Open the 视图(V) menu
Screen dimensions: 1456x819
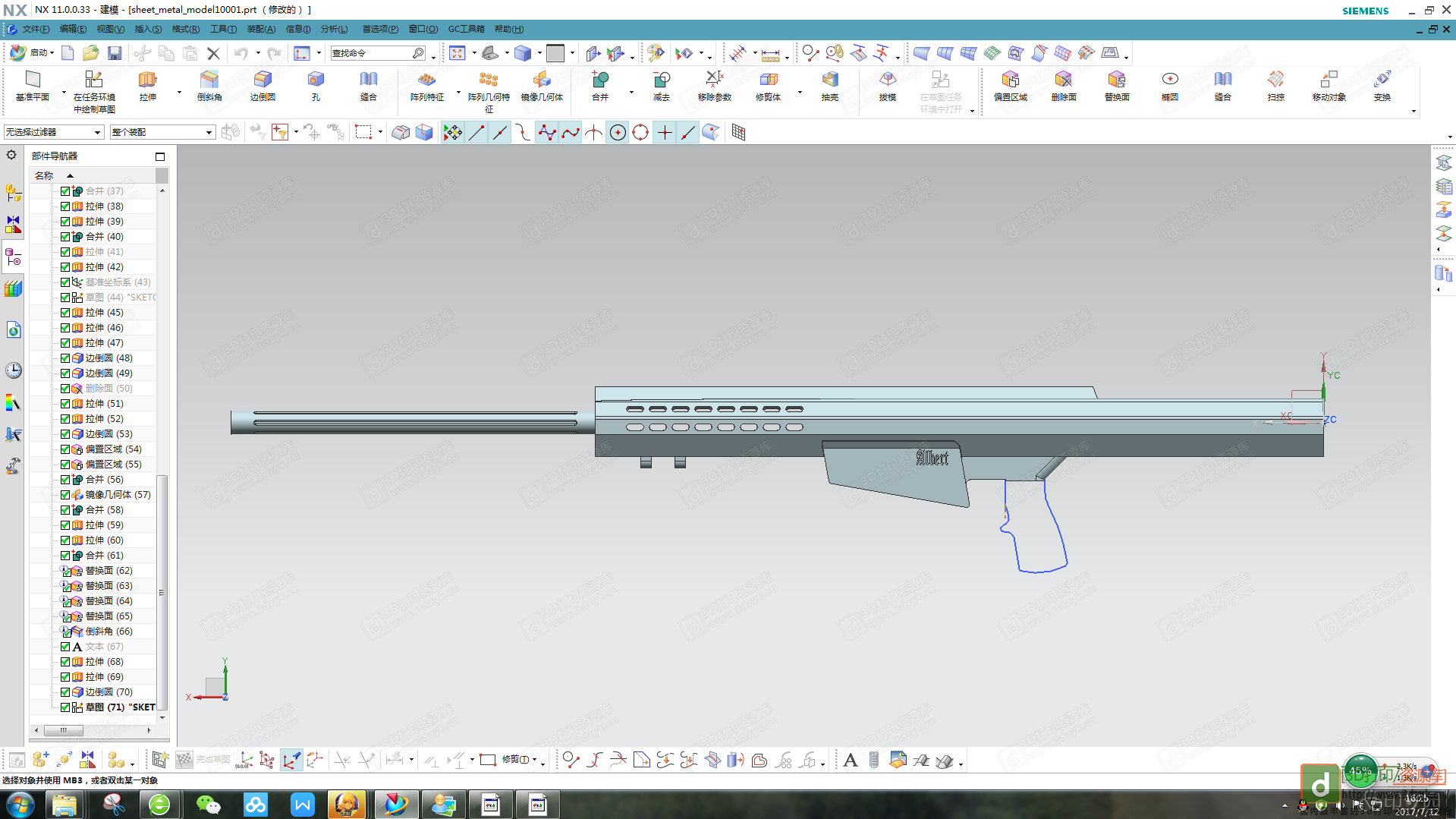(110, 29)
